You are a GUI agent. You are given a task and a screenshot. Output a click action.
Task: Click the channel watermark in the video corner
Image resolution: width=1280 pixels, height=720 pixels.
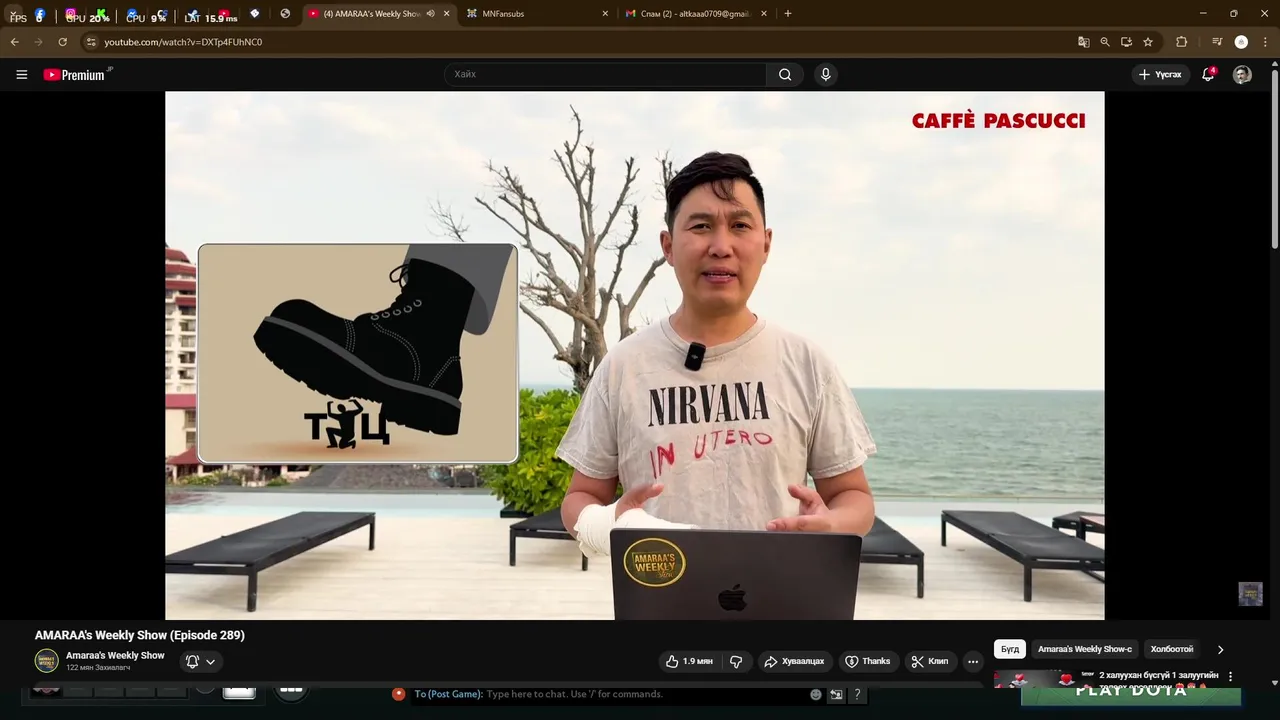tap(1250, 594)
